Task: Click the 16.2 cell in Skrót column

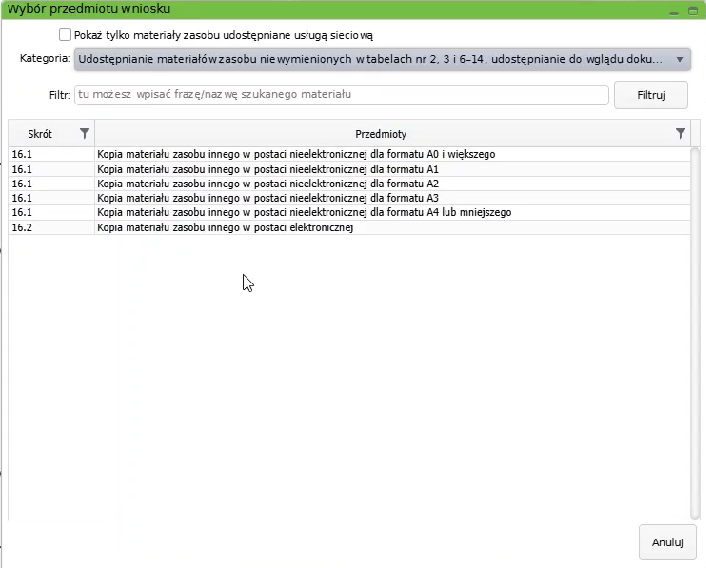Action: (22, 227)
